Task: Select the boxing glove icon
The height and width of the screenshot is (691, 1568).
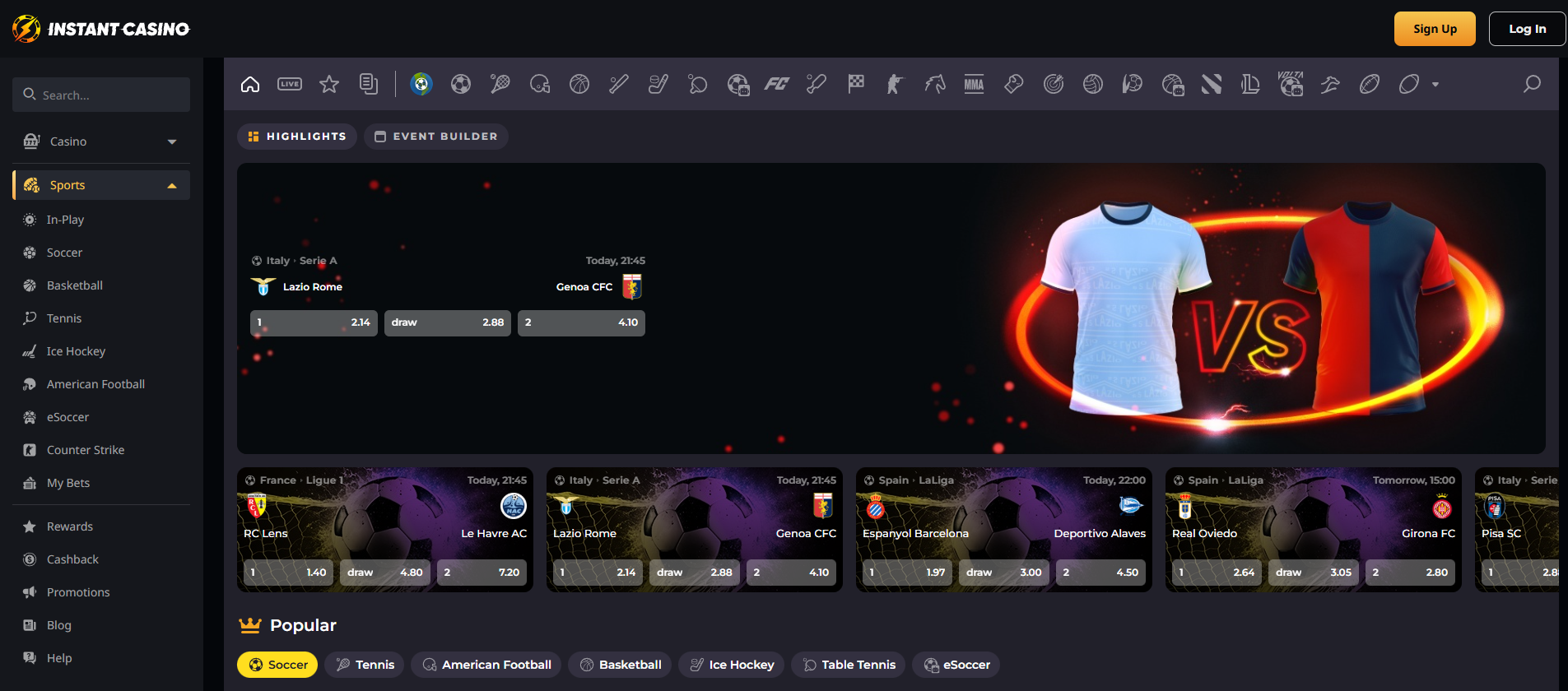Action: [x=1014, y=84]
